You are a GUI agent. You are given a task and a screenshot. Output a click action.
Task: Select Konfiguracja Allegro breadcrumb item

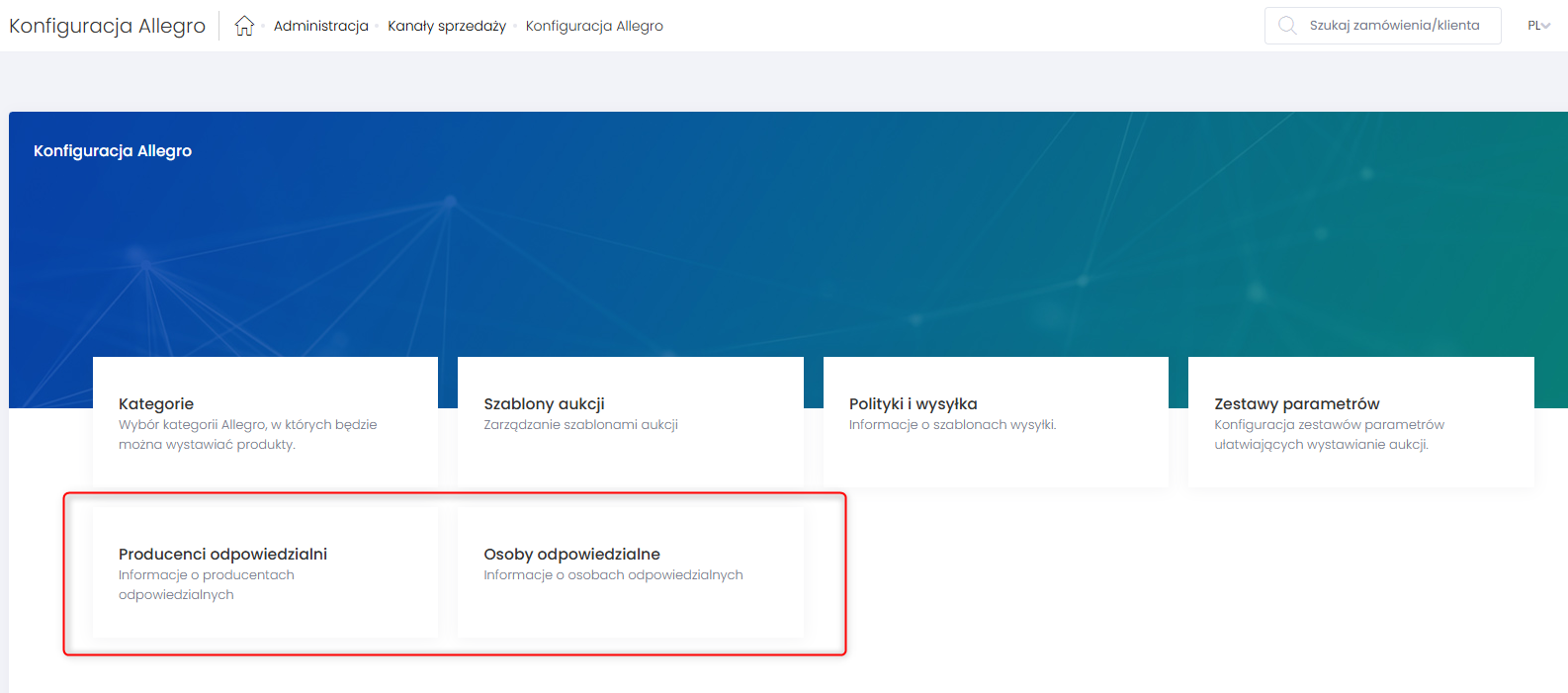594,26
